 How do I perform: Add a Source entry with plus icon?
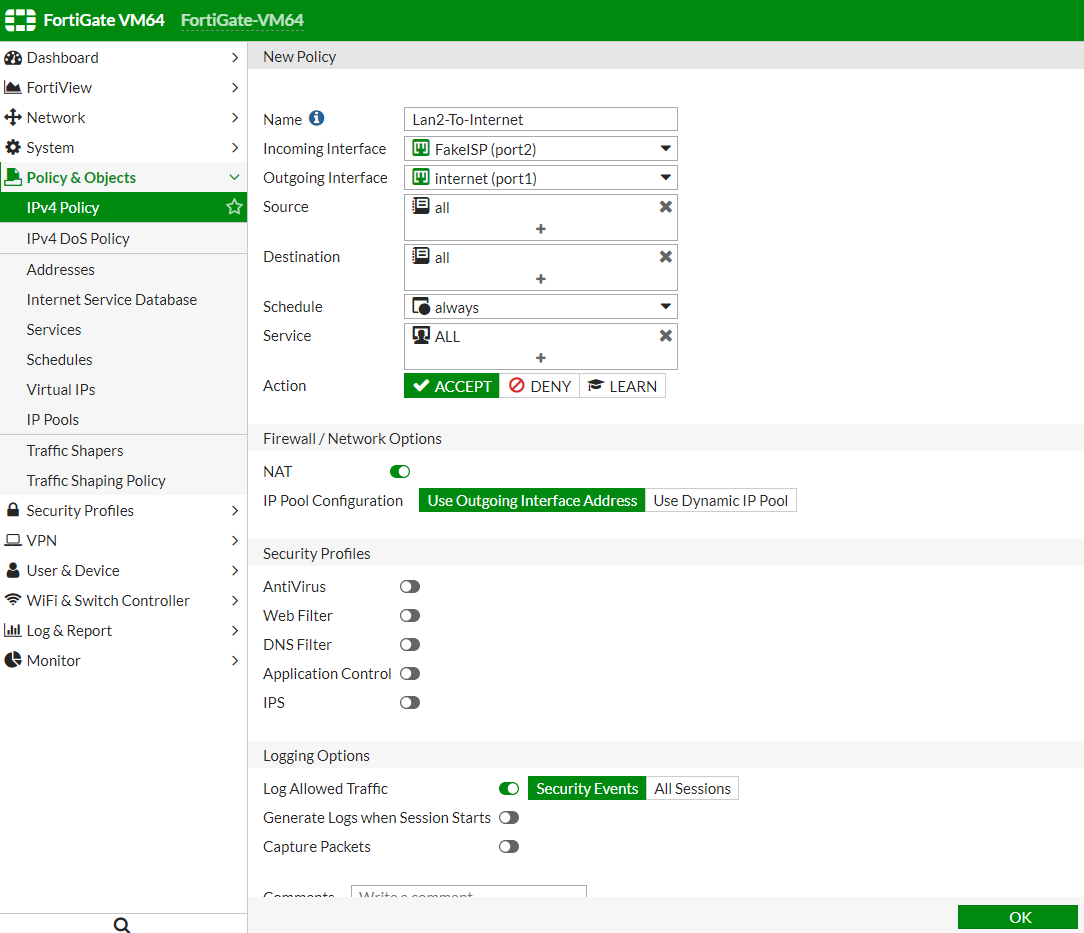[541, 229]
